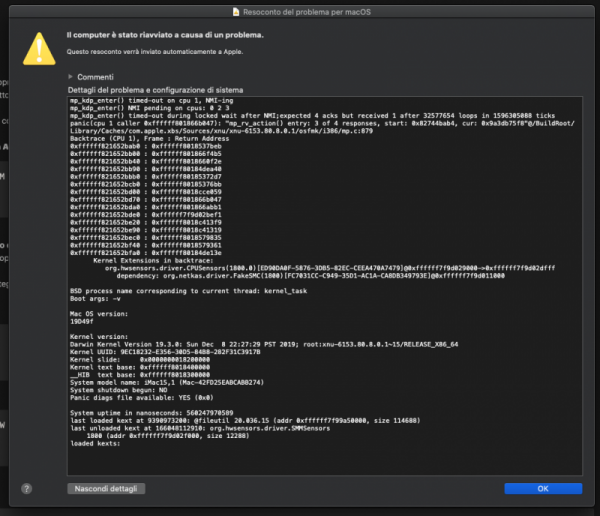The height and width of the screenshot is (516, 600).
Task: Click Nascondi dettagli button
Action: (106, 488)
